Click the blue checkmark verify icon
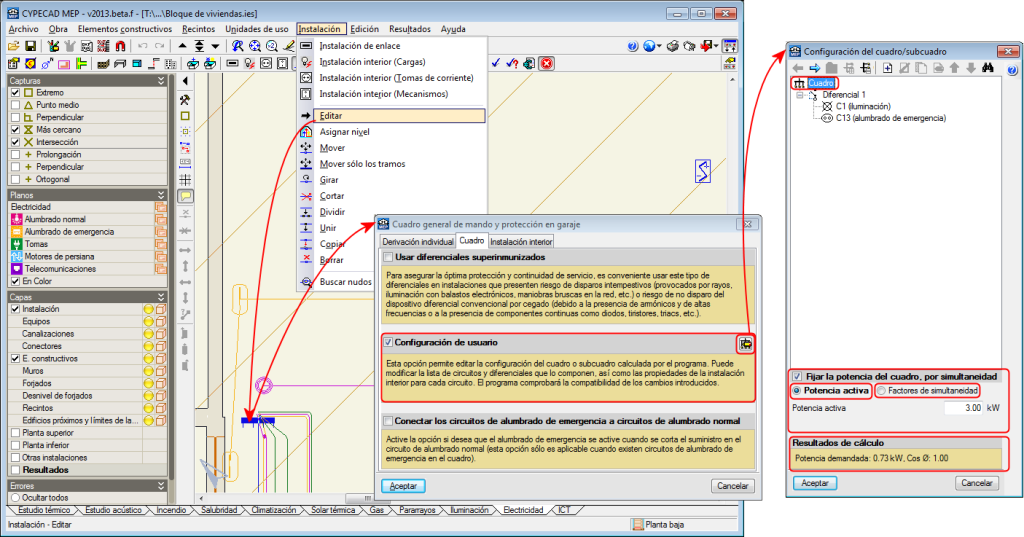This screenshot has width=1024, height=537. pyautogui.click(x=496, y=63)
